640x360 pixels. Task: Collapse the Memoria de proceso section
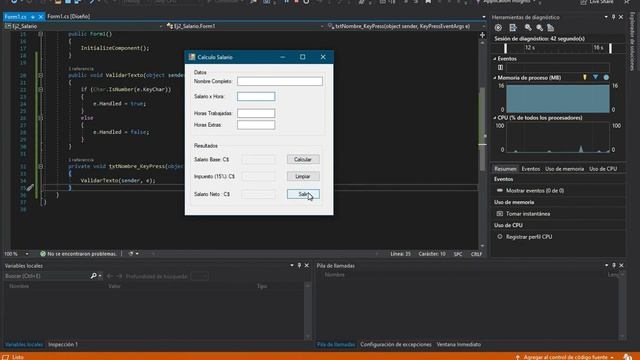(x=495, y=78)
